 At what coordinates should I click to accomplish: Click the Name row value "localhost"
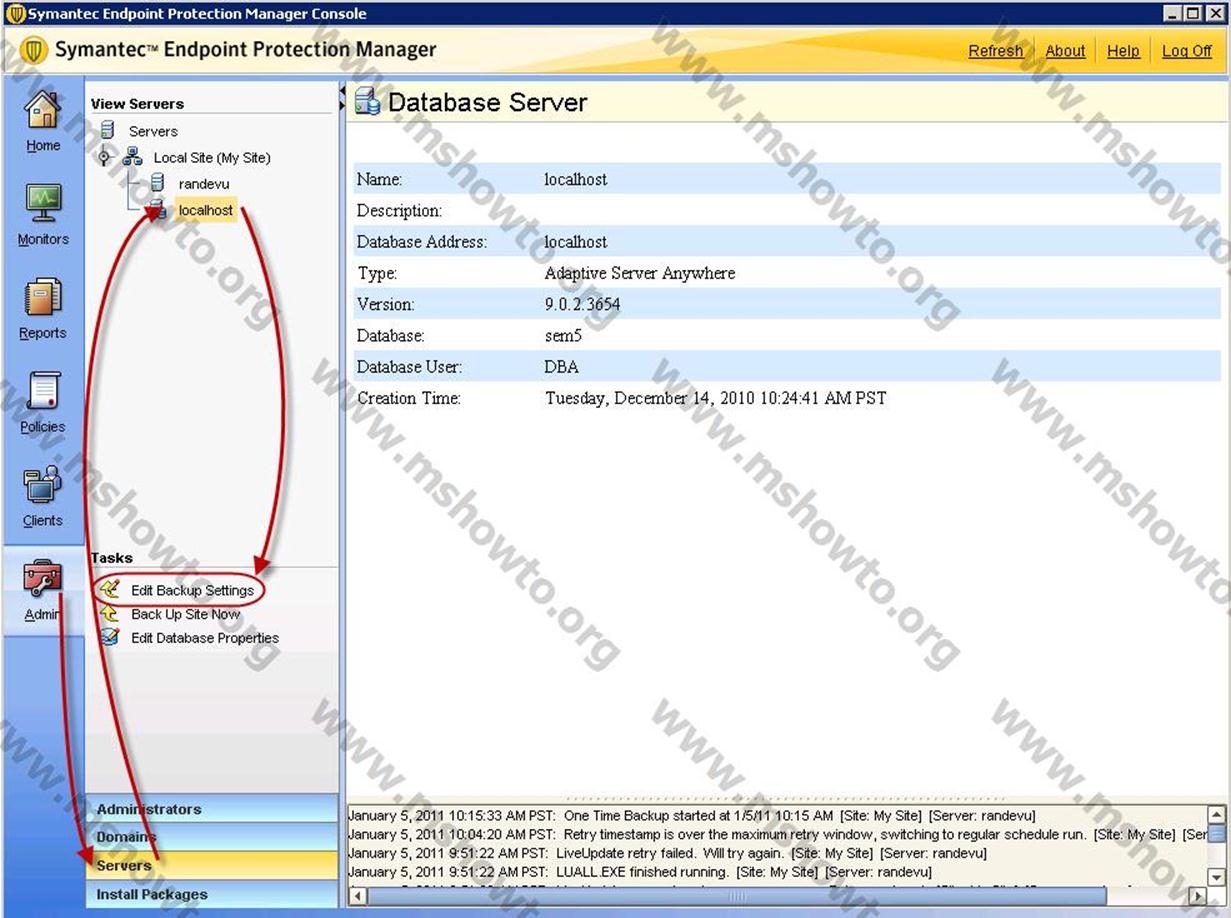(x=575, y=179)
